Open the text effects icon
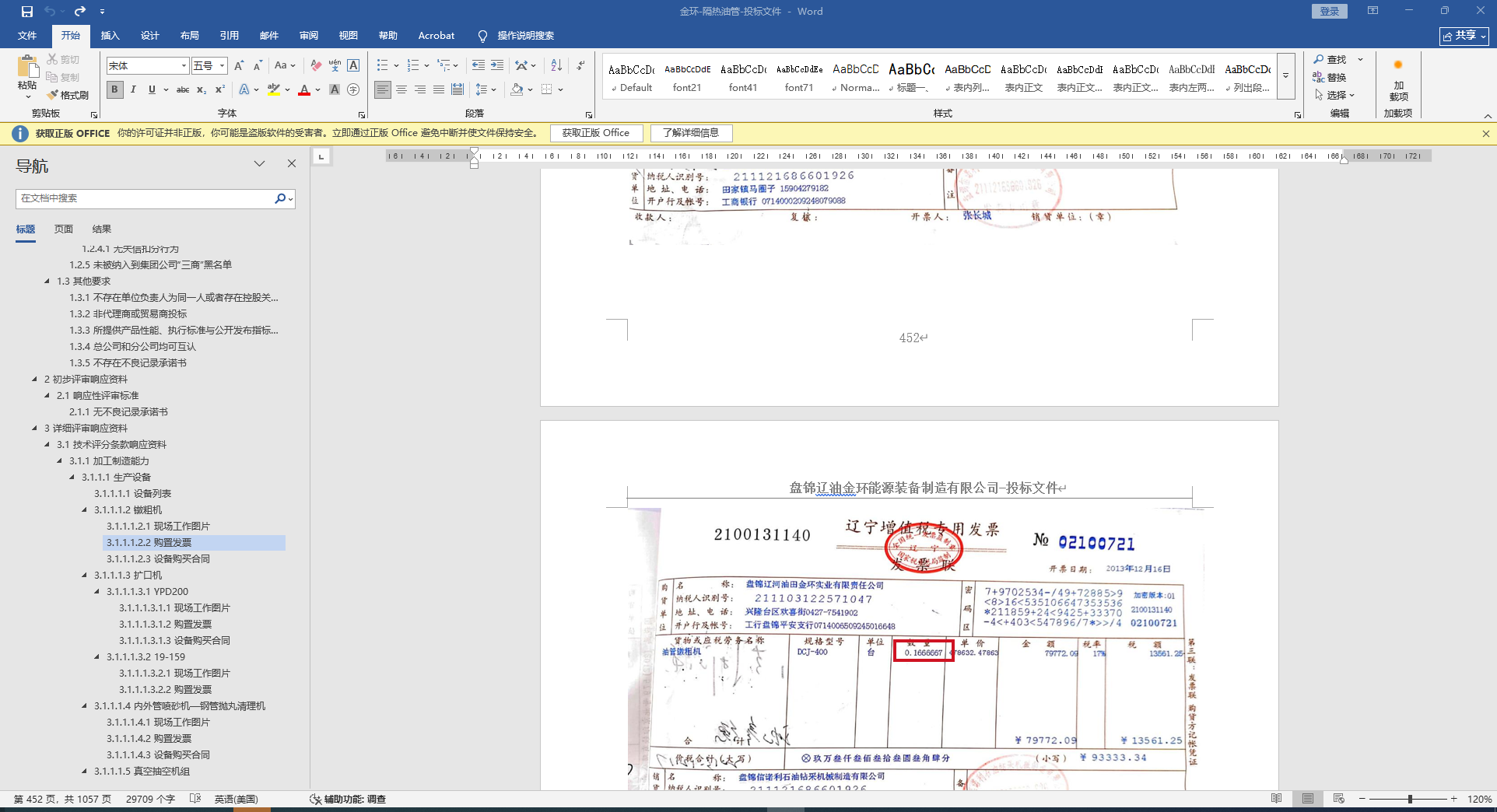The image size is (1497, 812). click(x=244, y=89)
